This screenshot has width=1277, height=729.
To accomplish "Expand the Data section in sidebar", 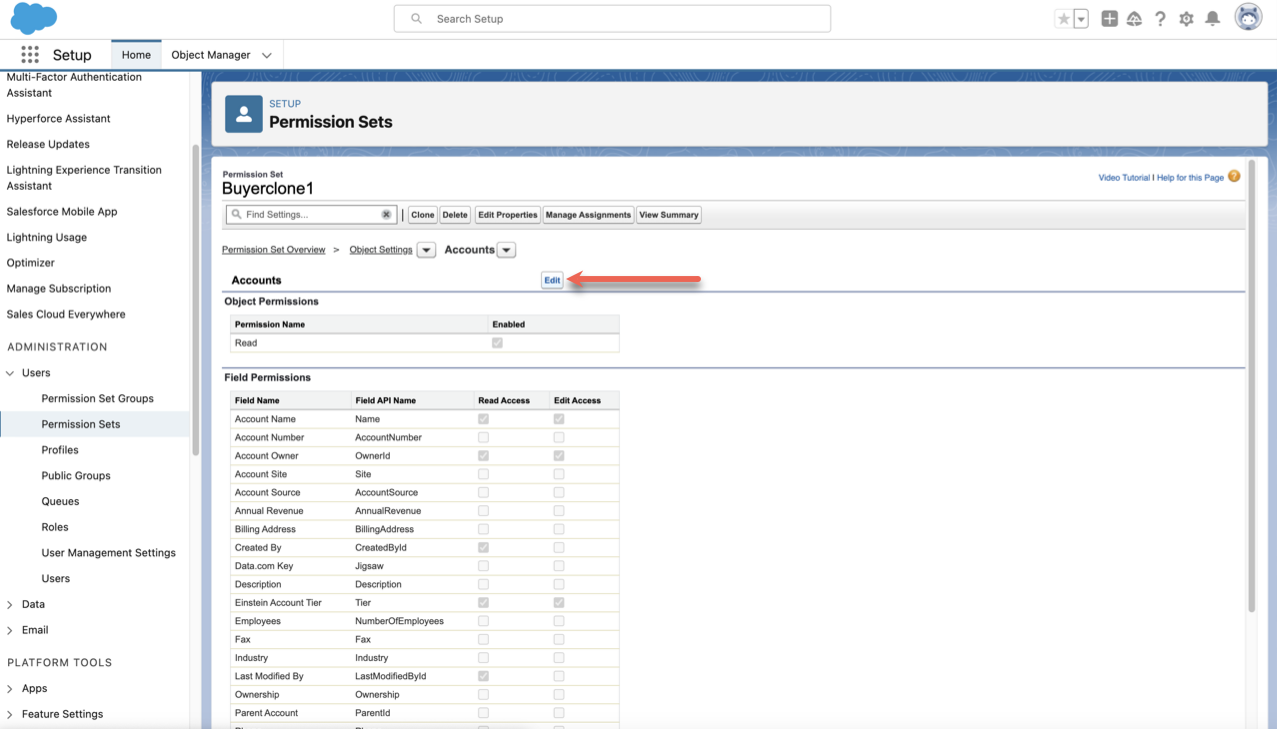I will pyautogui.click(x=10, y=605).
